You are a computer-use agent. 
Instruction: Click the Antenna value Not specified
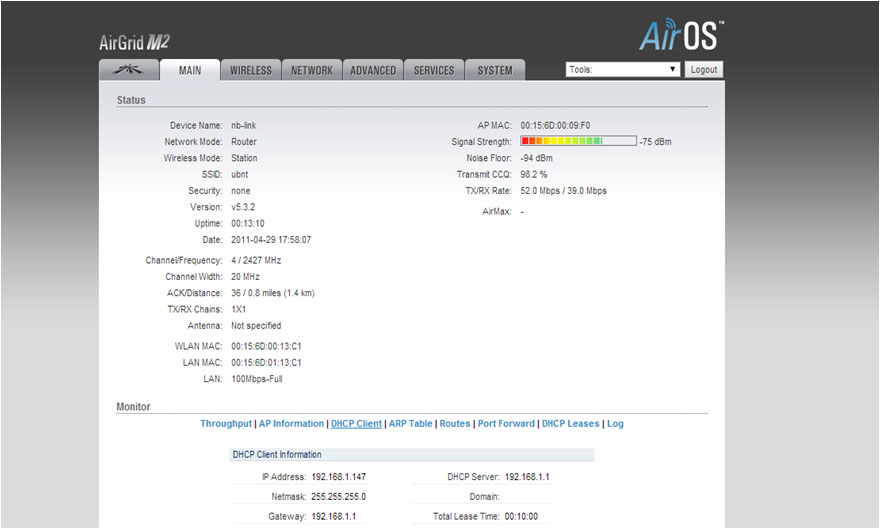pyautogui.click(x=256, y=325)
